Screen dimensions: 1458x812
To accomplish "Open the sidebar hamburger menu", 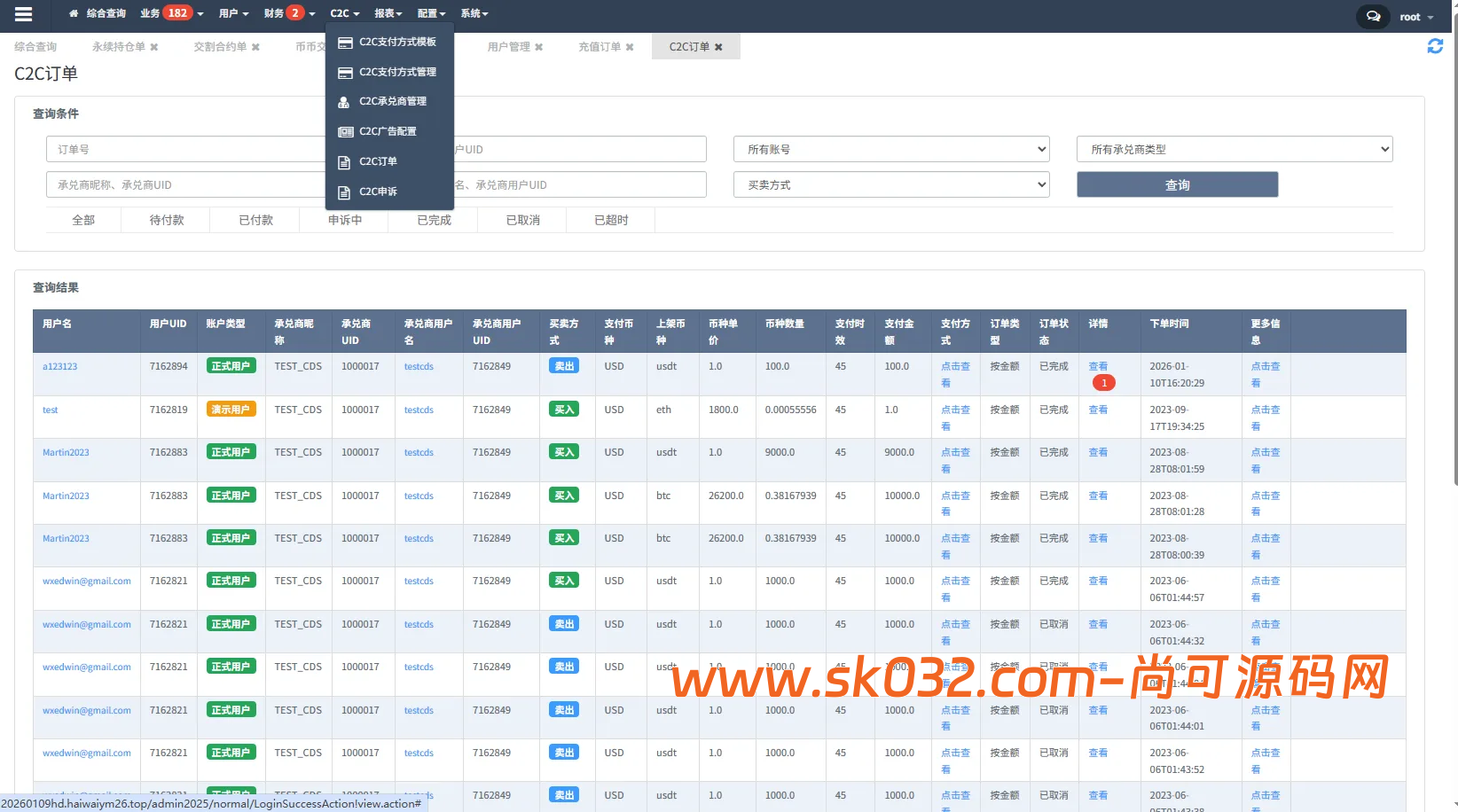I will click(x=23, y=13).
